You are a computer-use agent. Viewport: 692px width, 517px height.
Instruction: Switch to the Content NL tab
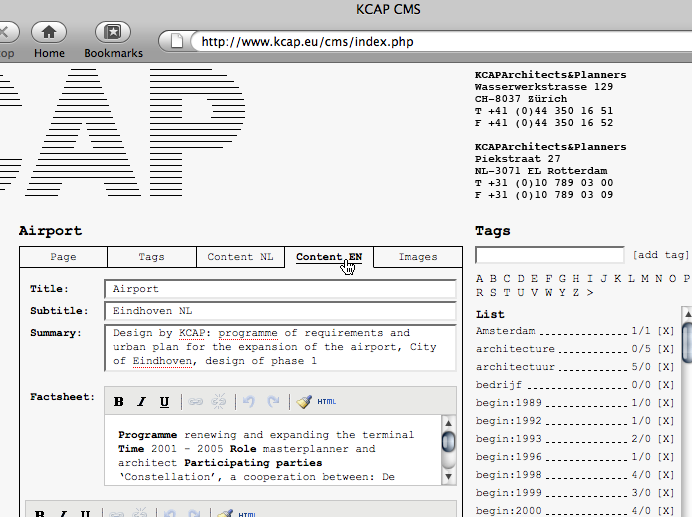pos(240,257)
